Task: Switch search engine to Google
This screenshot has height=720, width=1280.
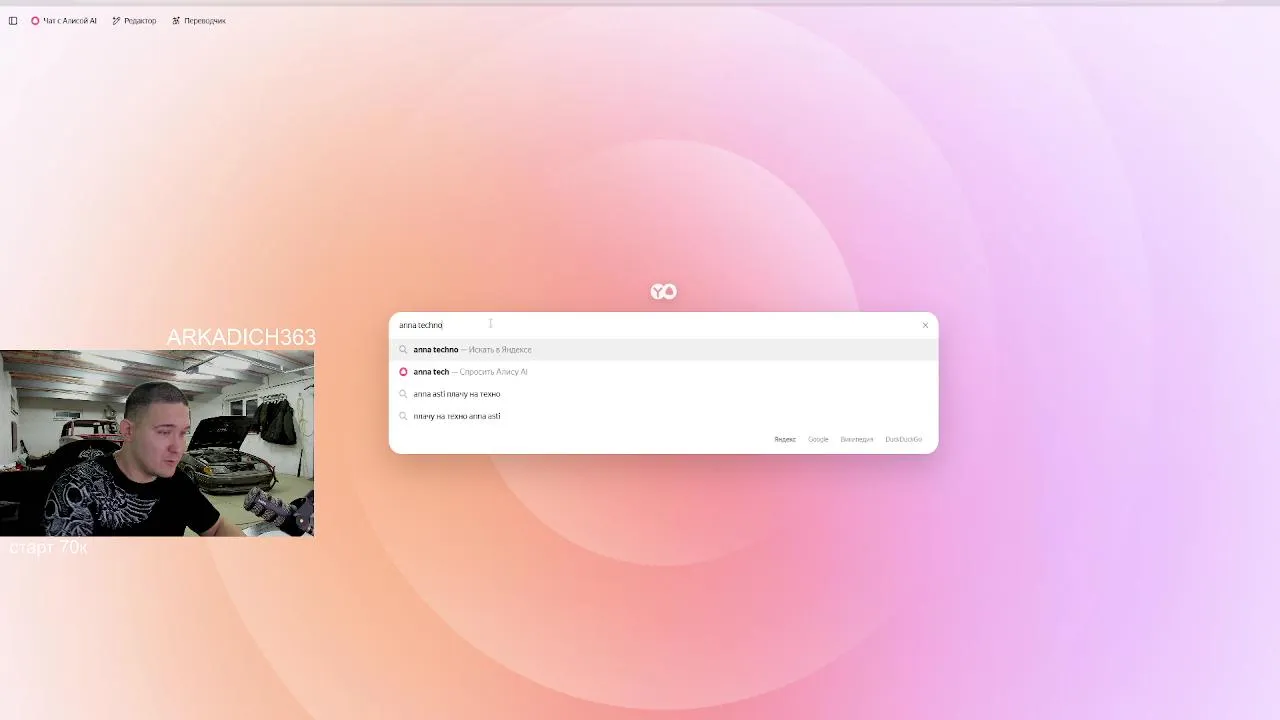Action: click(818, 439)
